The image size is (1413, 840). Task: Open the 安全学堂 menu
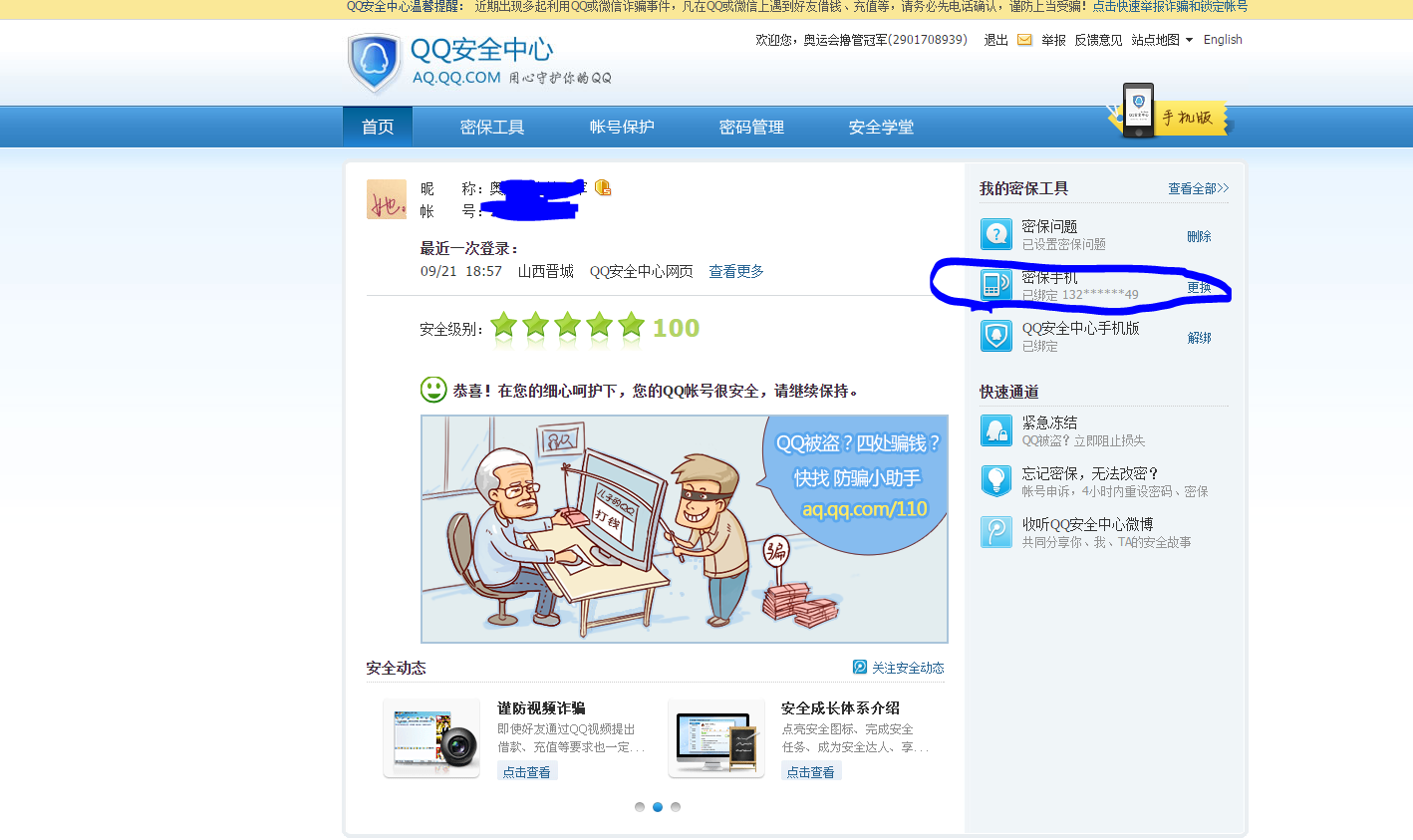point(881,127)
